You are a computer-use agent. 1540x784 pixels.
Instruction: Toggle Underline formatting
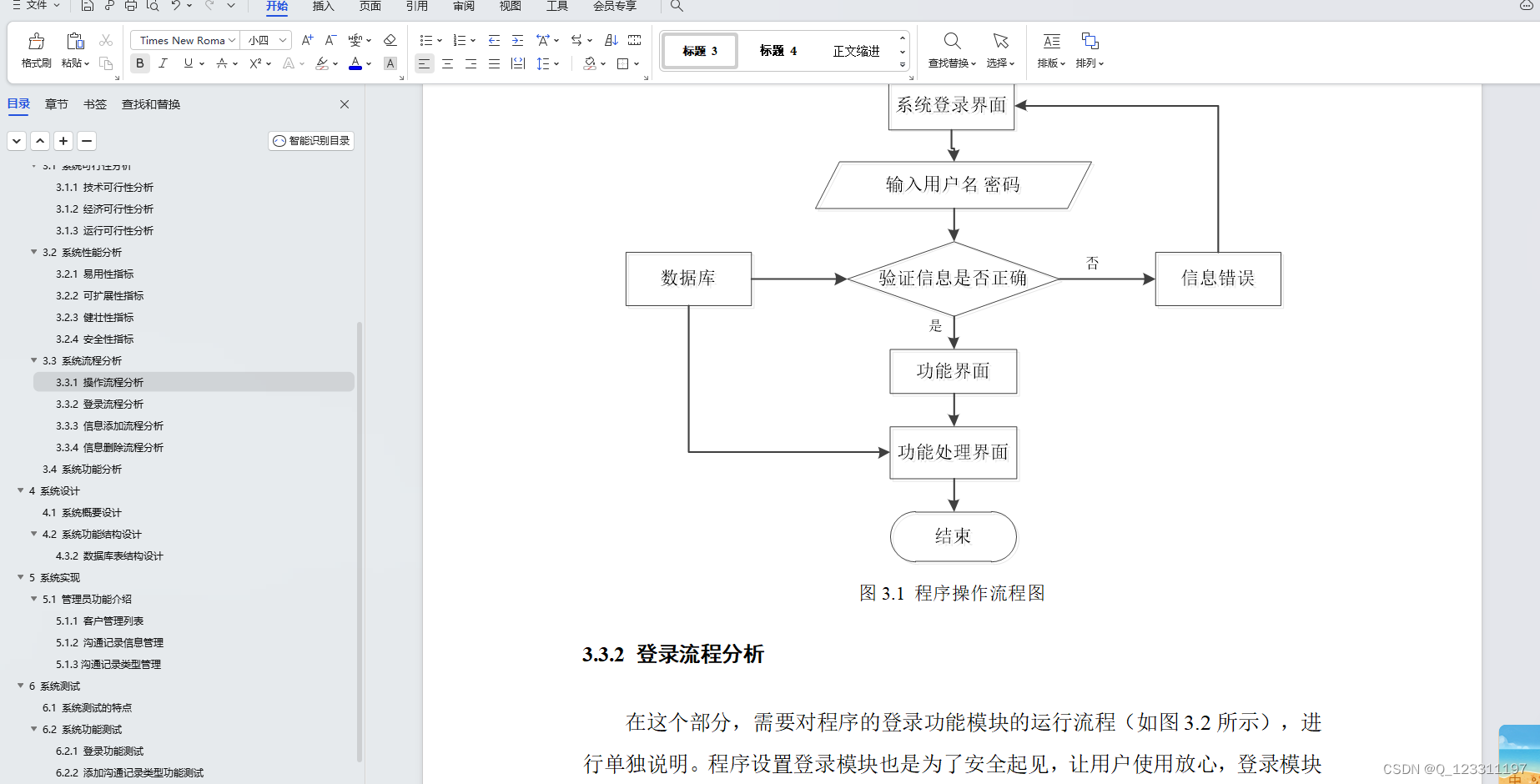tap(188, 63)
